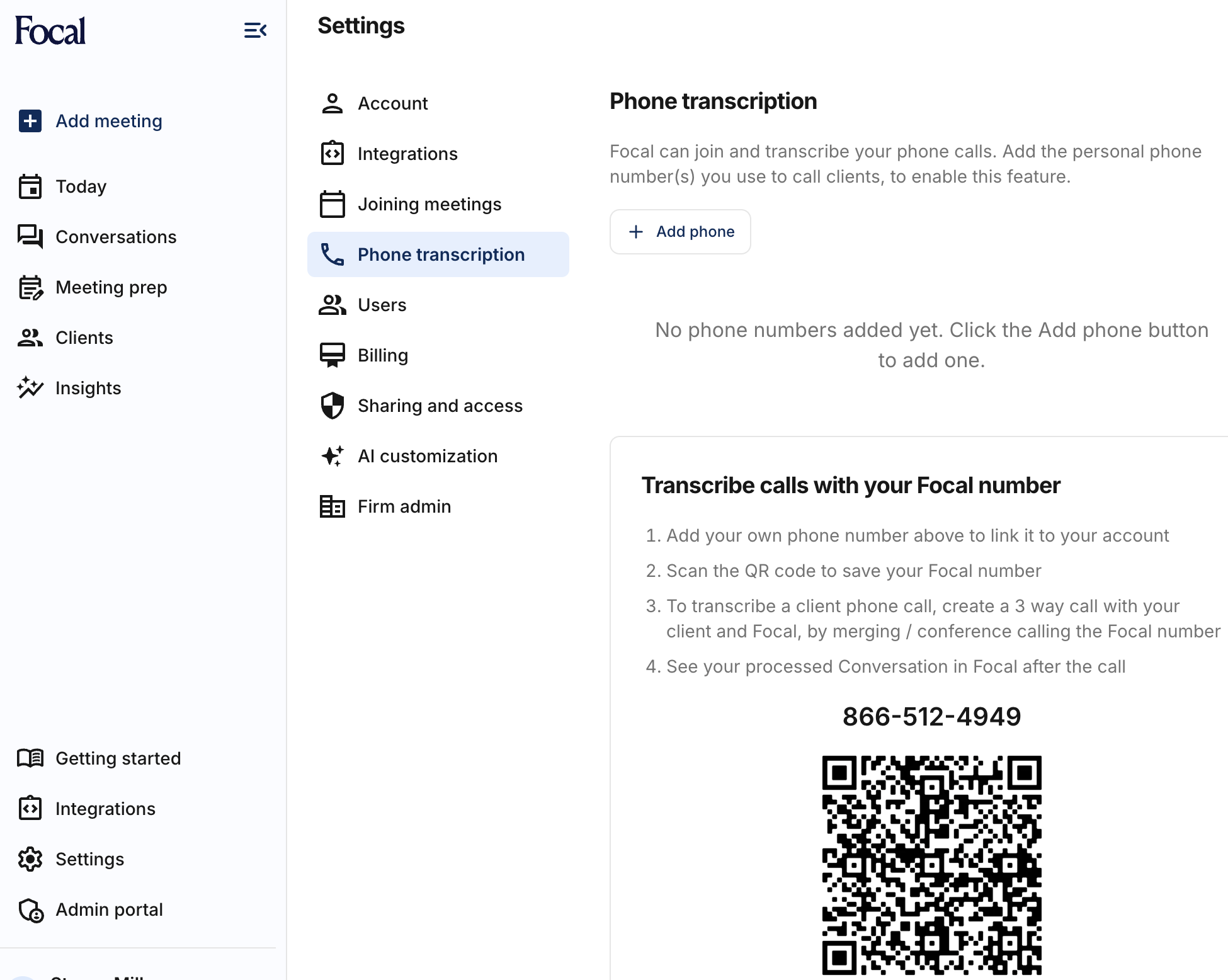1228x980 pixels.
Task: Click the AI customization sparkle icon
Action: click(x=333, y=456)
